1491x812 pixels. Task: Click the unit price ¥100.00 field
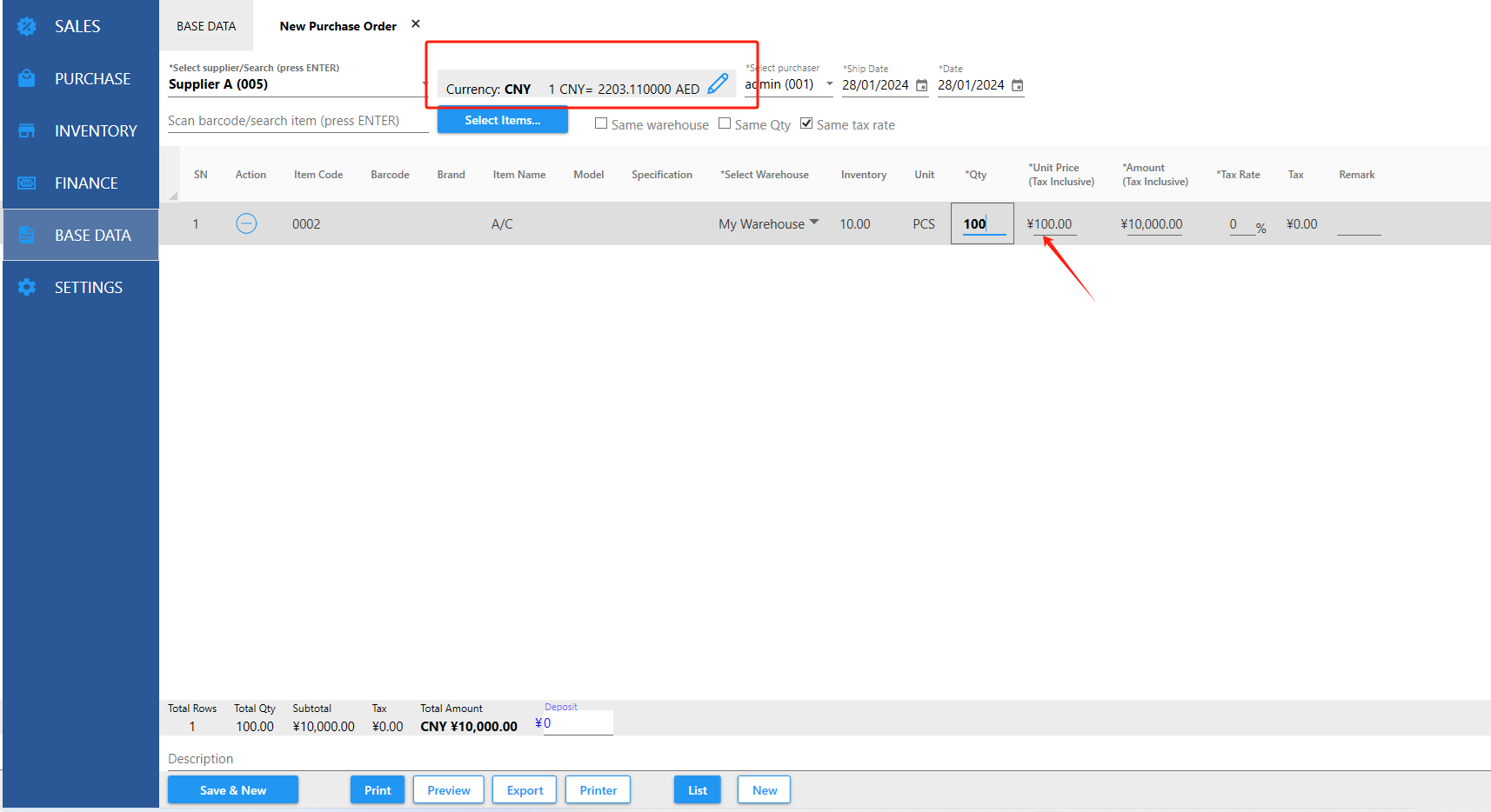tap(1050, 224)
